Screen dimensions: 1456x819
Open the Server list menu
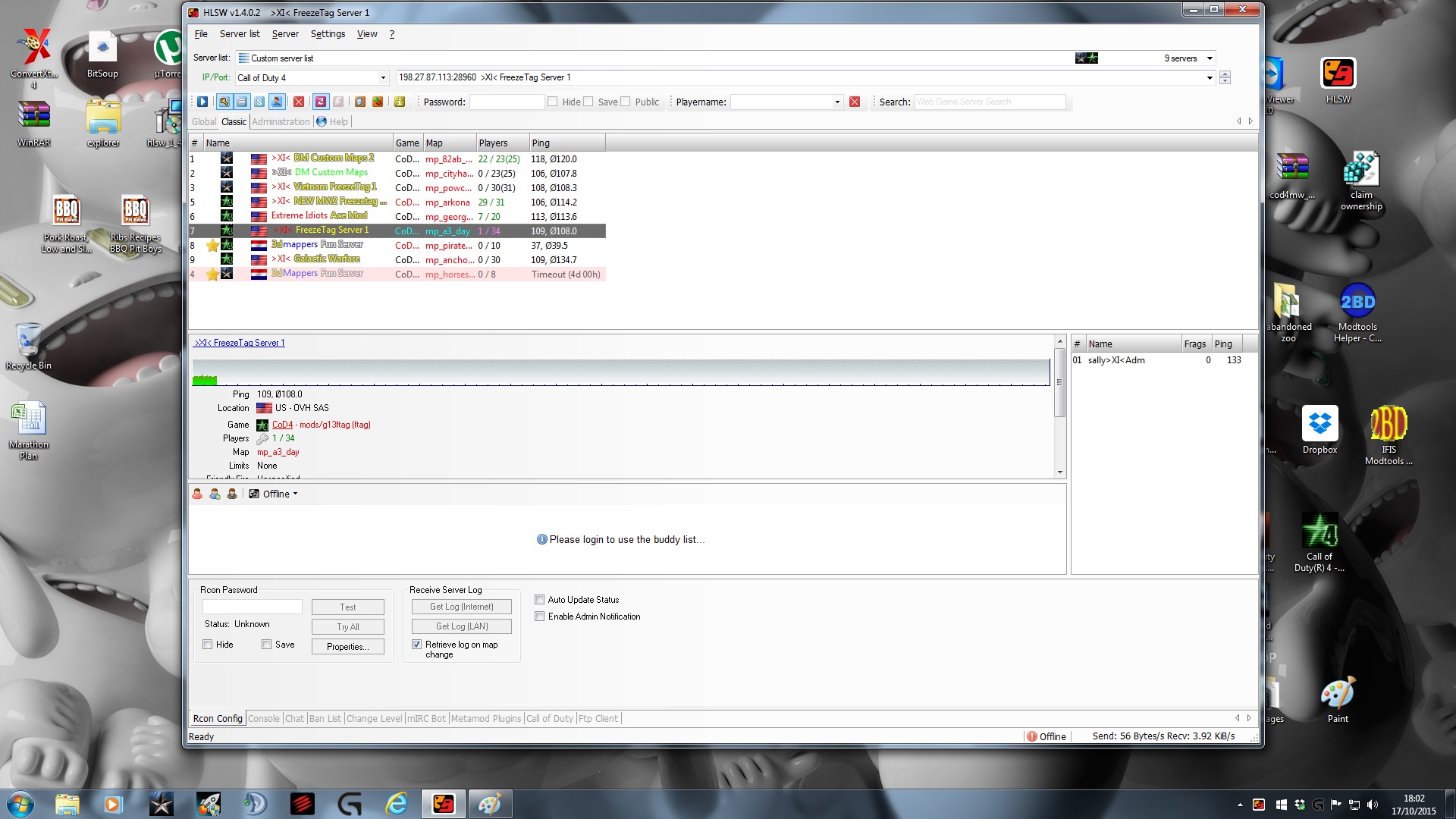coord(240,34)
